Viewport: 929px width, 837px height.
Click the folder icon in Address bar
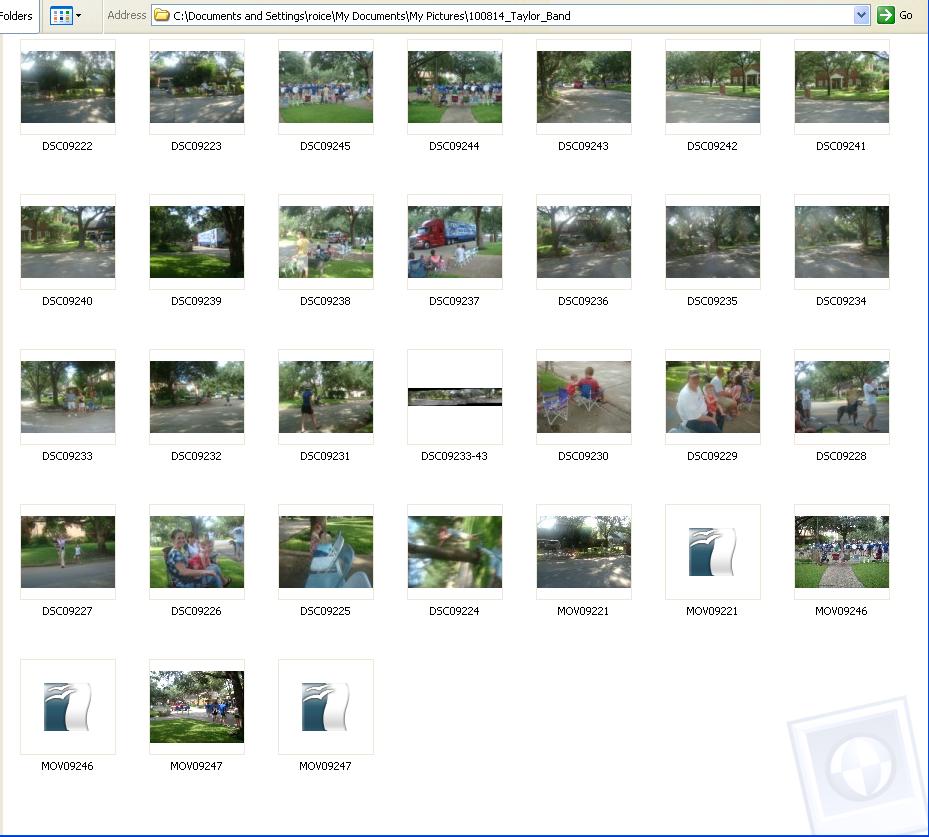(162, 16)
